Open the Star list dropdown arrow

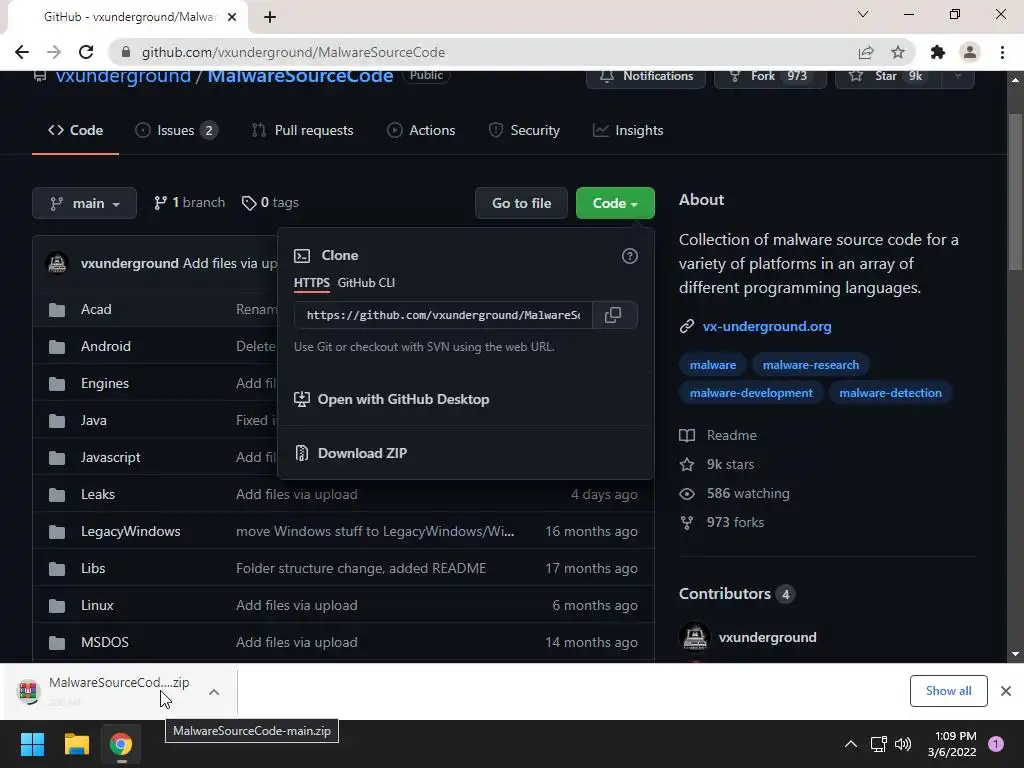(x=957, y=76)
